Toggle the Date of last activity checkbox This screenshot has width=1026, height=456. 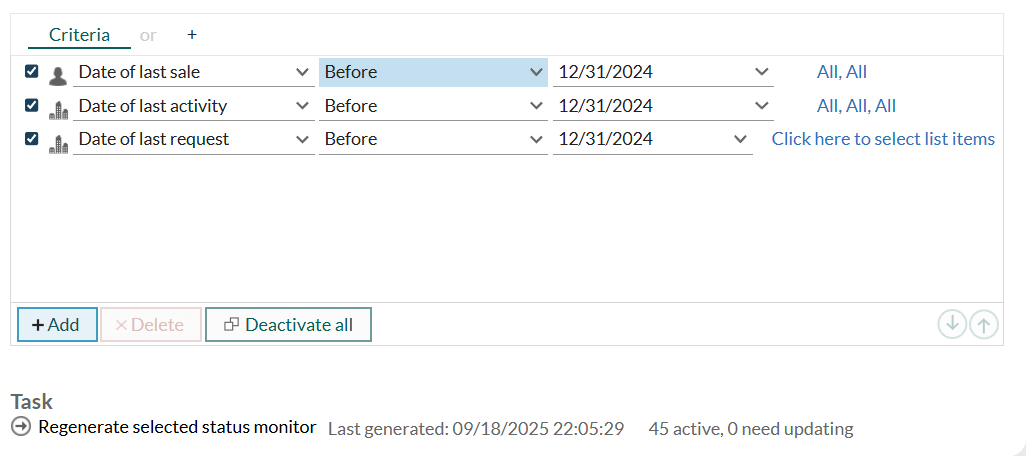pos(32,106)
